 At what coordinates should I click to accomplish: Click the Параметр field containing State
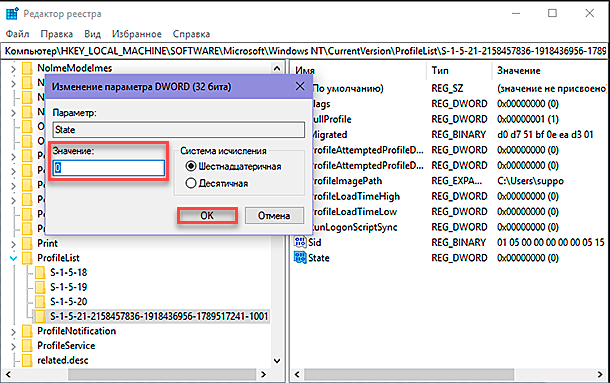coord(179,130)
